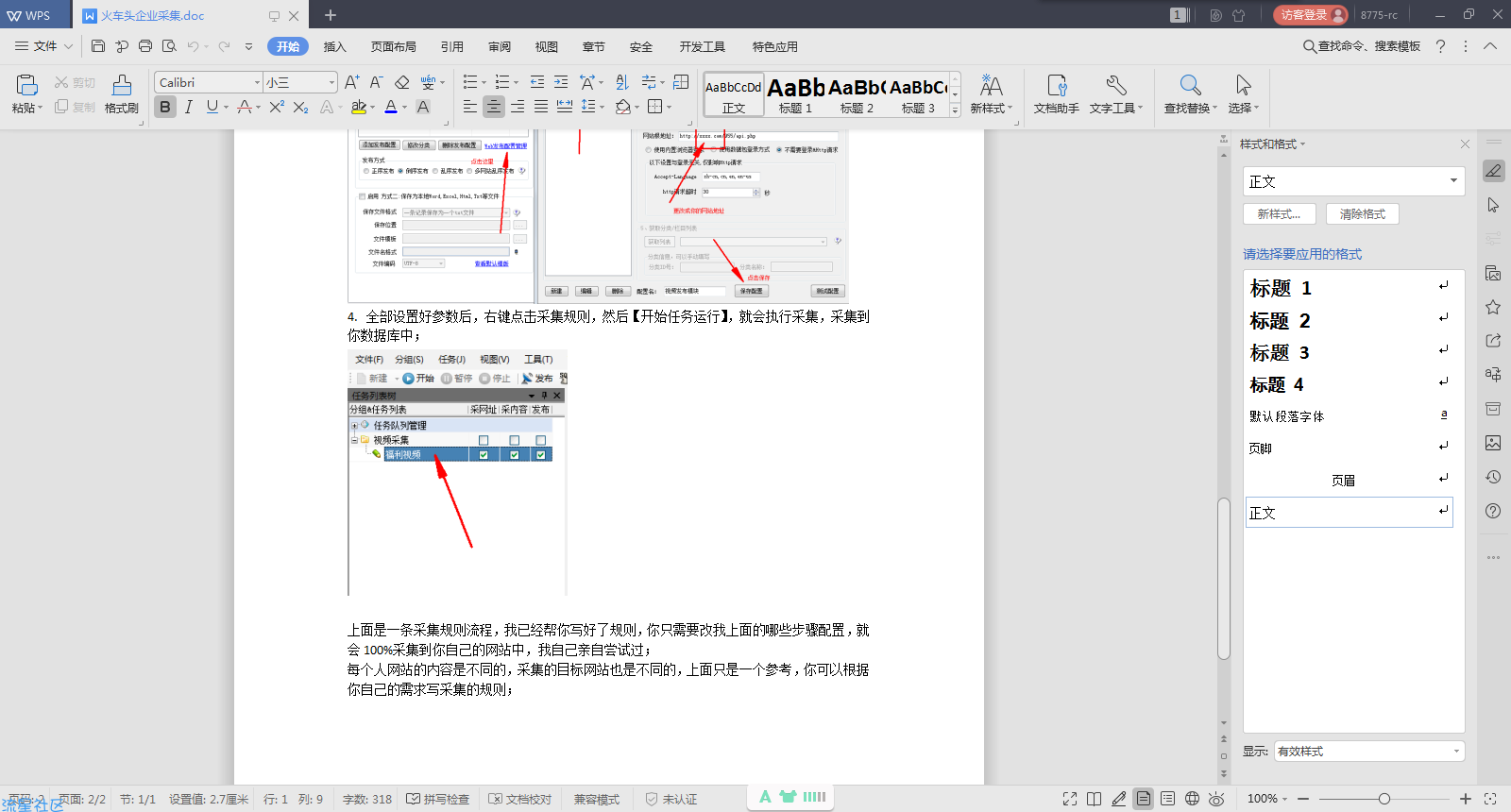The image size is (1511, 812).
Task: Open the line spacing dropdown arrow
Action: (601, 108)
